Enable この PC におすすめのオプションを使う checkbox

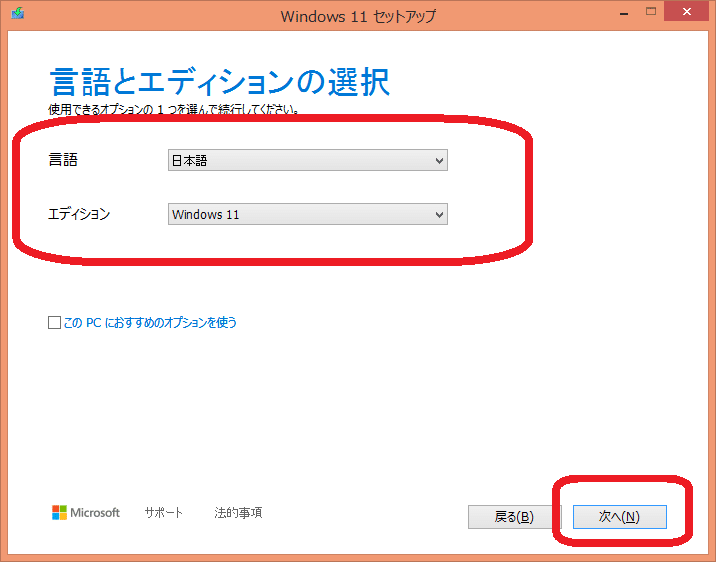(54, 323)
